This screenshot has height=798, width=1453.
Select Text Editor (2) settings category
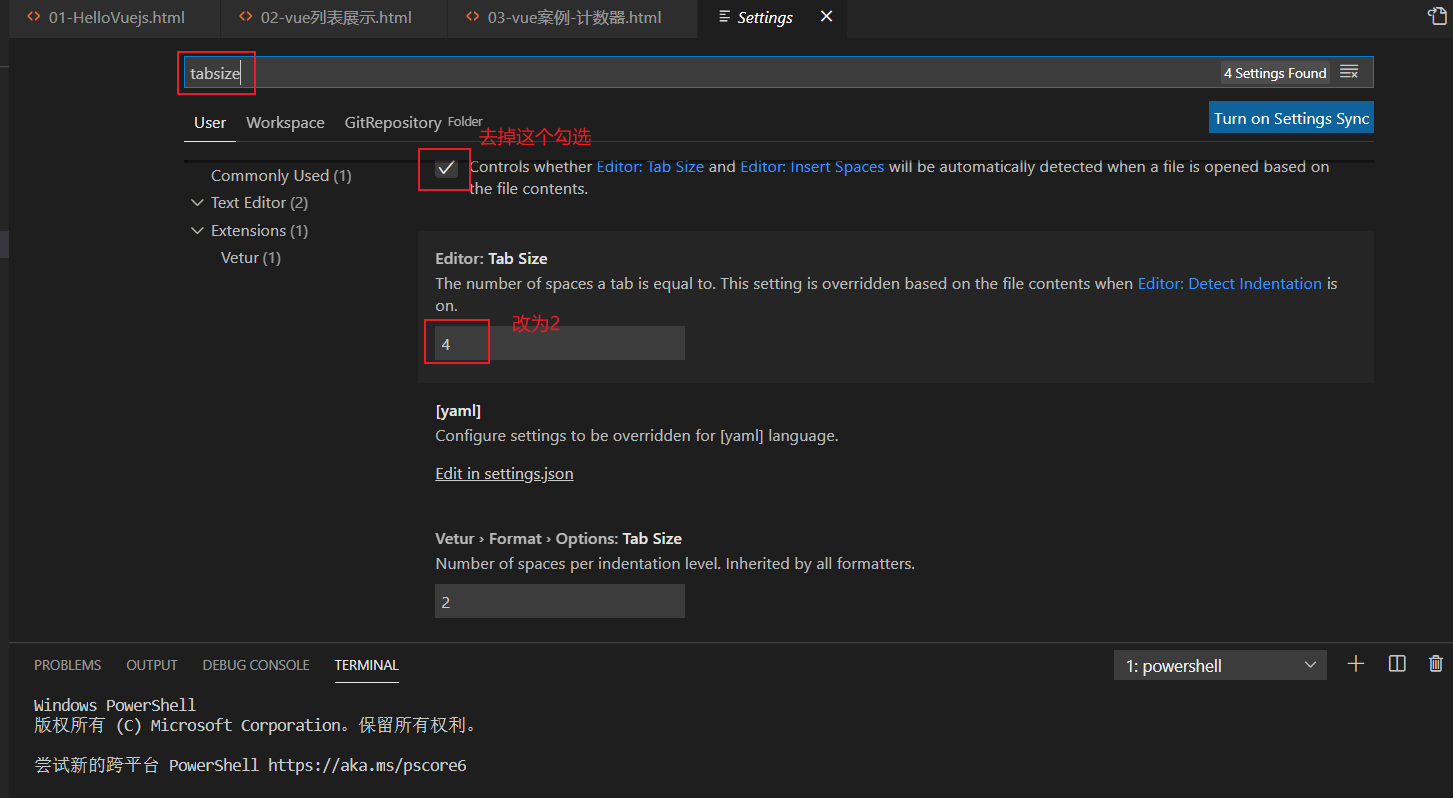click(x=259, y=203)
